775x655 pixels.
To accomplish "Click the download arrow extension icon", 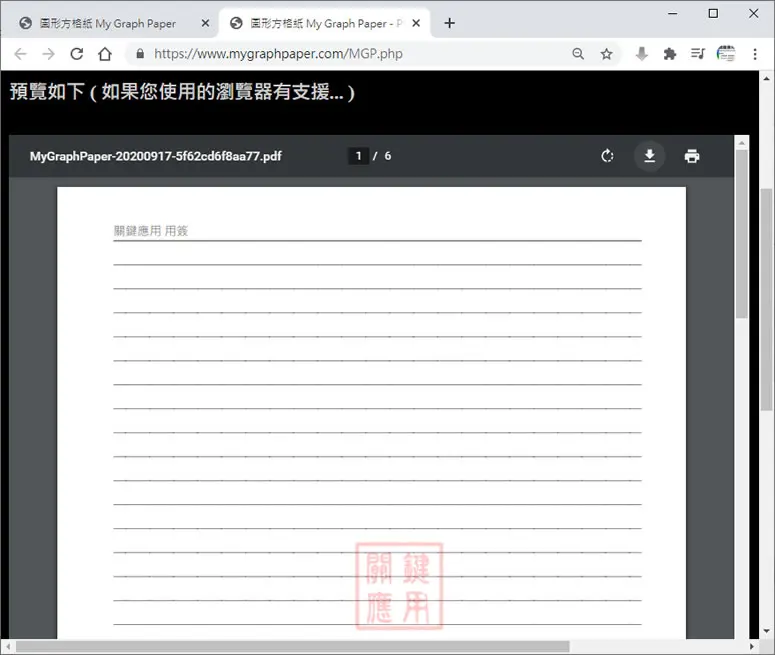I will pyautogui.click(x=642, y=53).
